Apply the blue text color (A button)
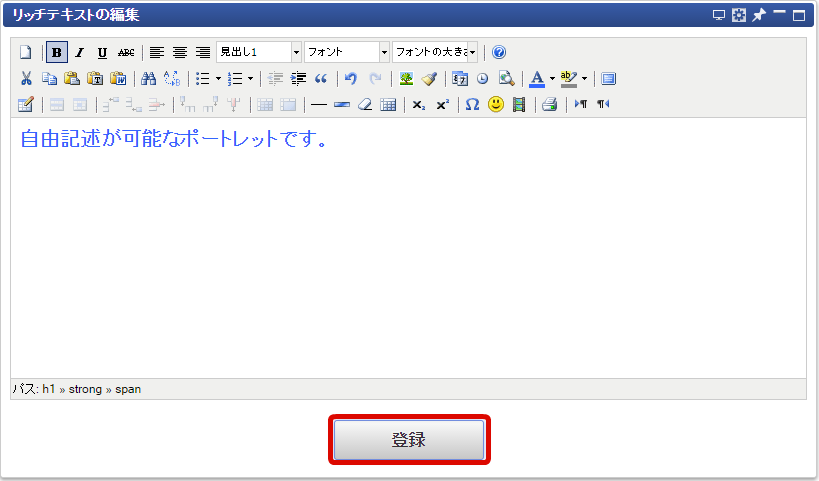 coord(536,78)
